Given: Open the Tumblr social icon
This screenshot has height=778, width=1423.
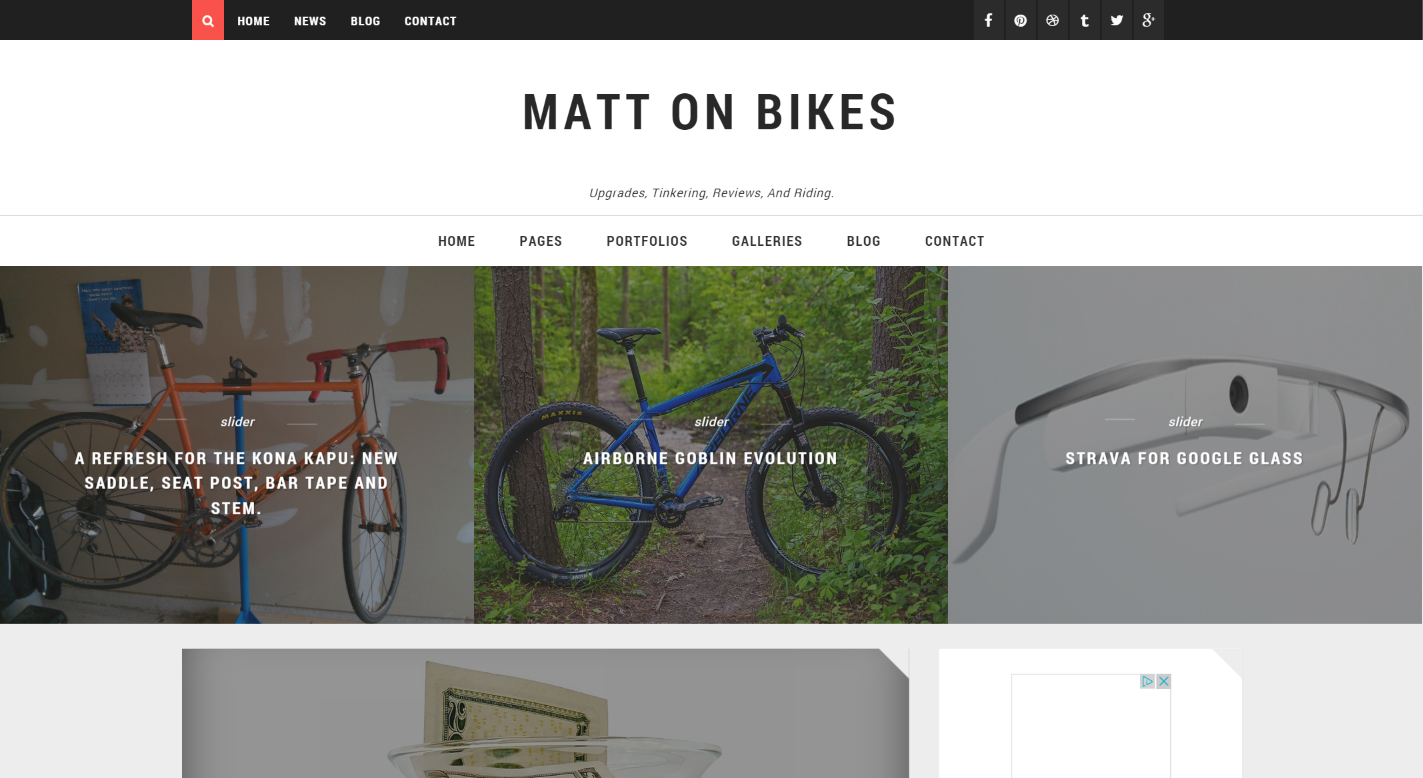Looking at the screenshot, I should (x=1084, y=20).
